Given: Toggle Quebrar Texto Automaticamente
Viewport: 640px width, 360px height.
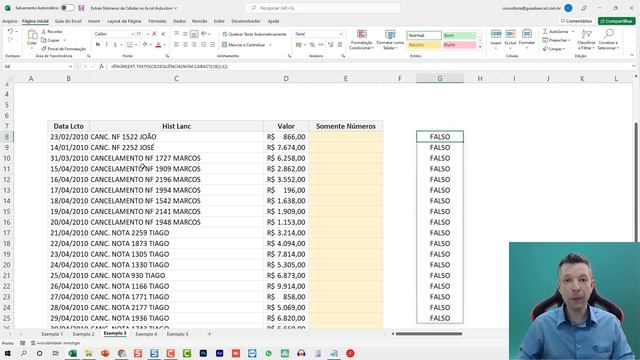Looking at the screenshot, I should coord(254,34).
